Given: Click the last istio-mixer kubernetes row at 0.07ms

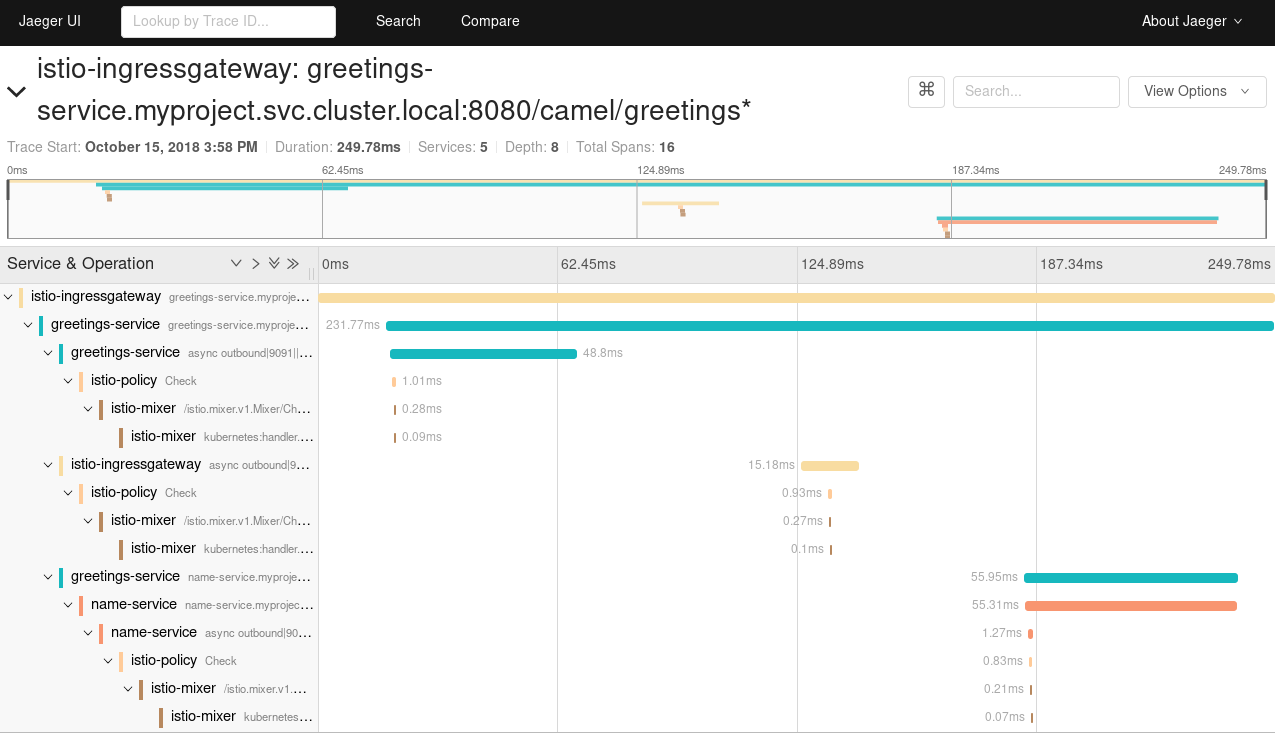Looking at the screenshot, I should [x=637, y=717].
